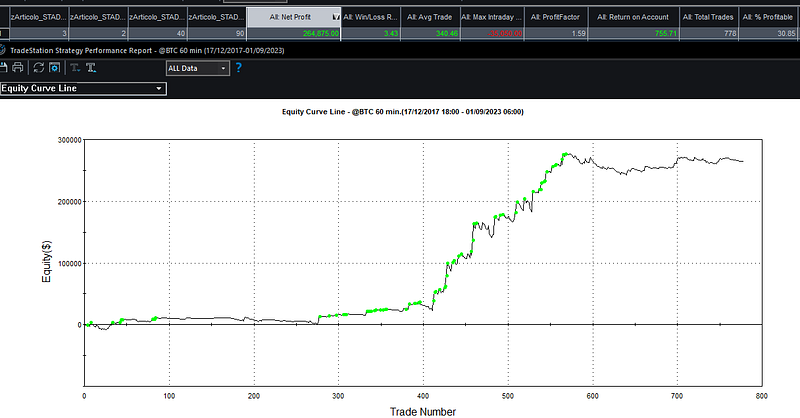Click the All: ProfitFactor column header
Viewport: 800px width, 418px height.
[x=556, y=17]
